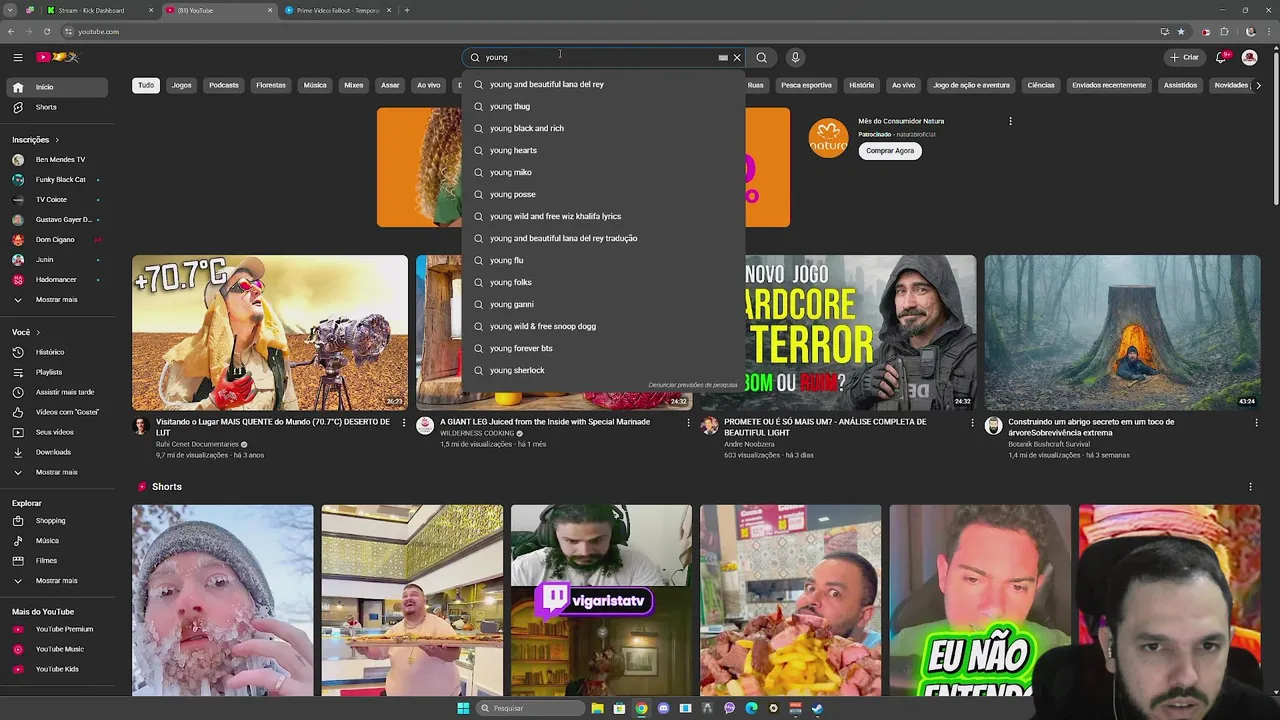Open the on-screen keyboard in search box
The image size is (1280, 720).
coord(723,58)
